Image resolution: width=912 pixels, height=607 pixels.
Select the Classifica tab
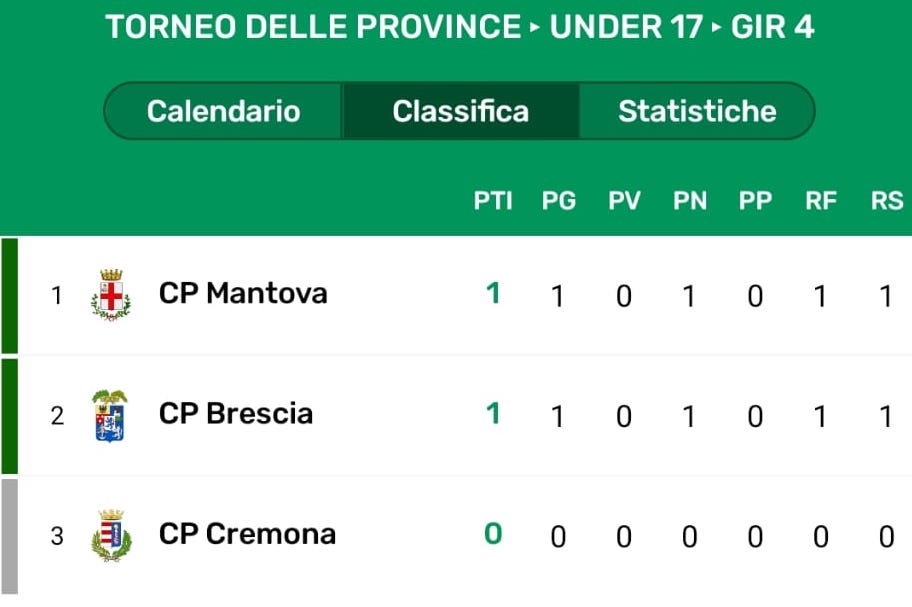pyautogui.click(x=460, y=111)
